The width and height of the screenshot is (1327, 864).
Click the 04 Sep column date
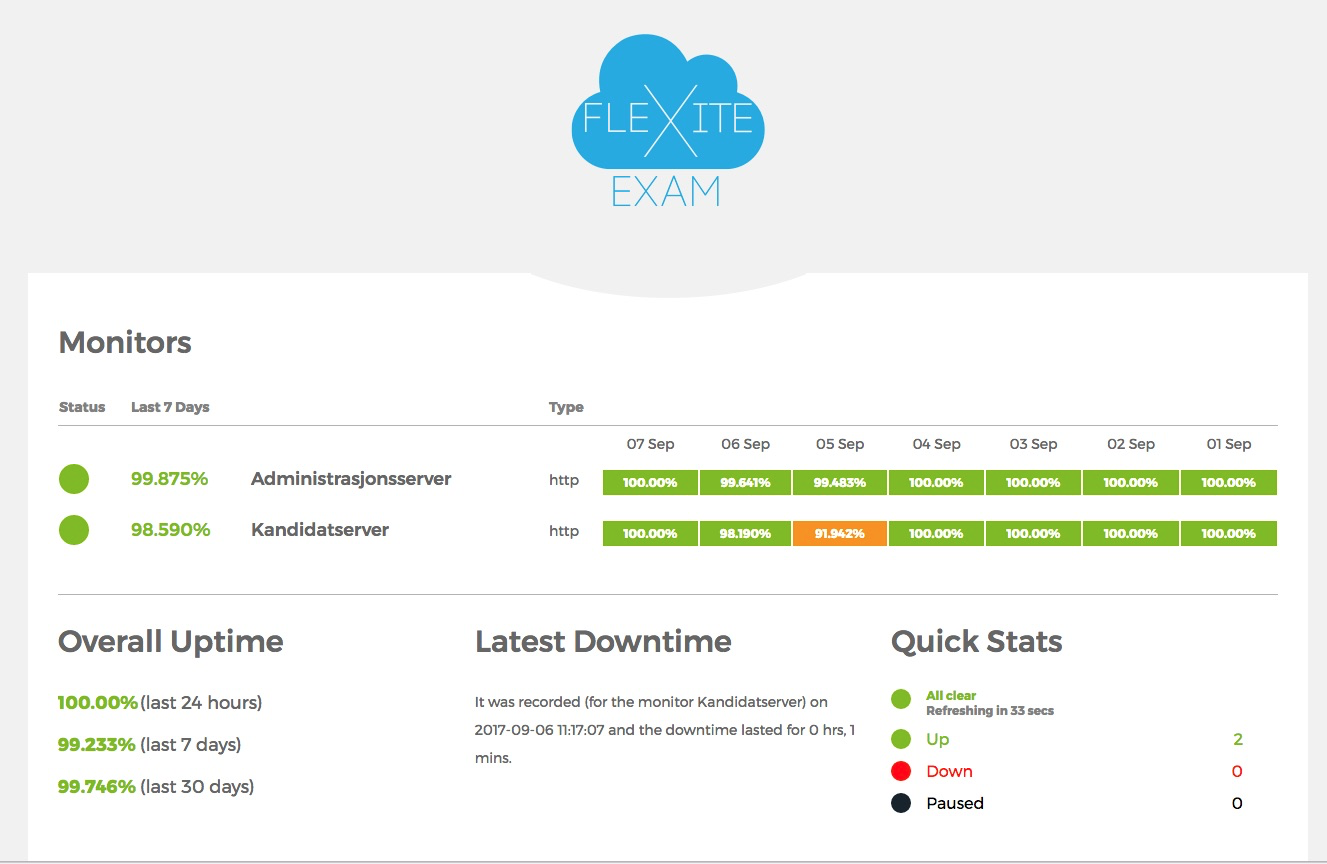click(936, 444)
